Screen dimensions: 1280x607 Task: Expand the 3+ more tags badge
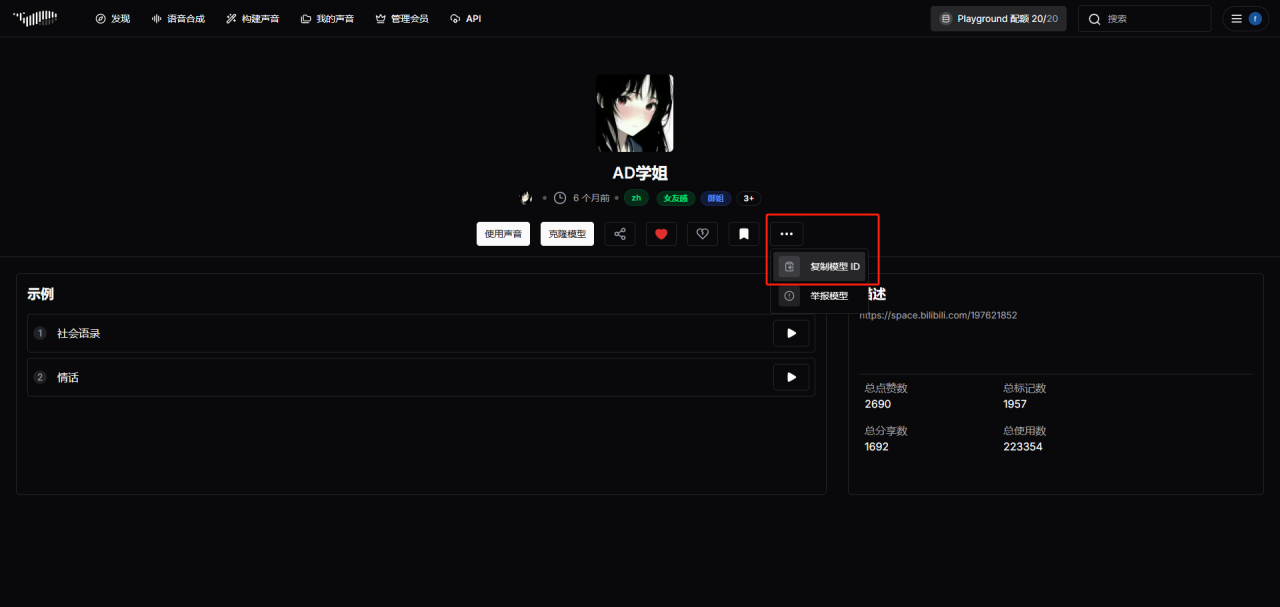749,198
